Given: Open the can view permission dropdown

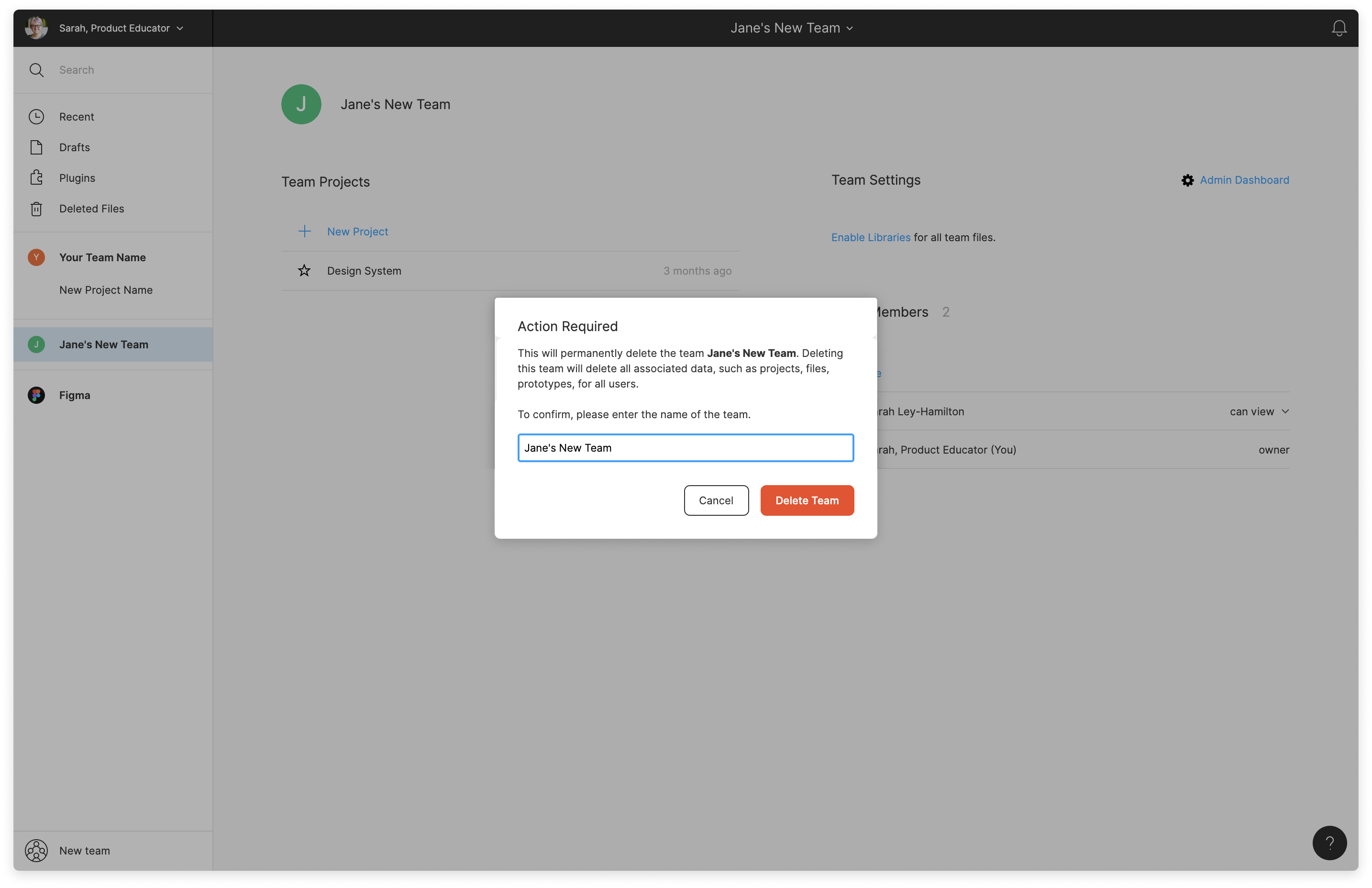Looking at the screenshot, I should pyautogui.click(x=1259, y=411).
